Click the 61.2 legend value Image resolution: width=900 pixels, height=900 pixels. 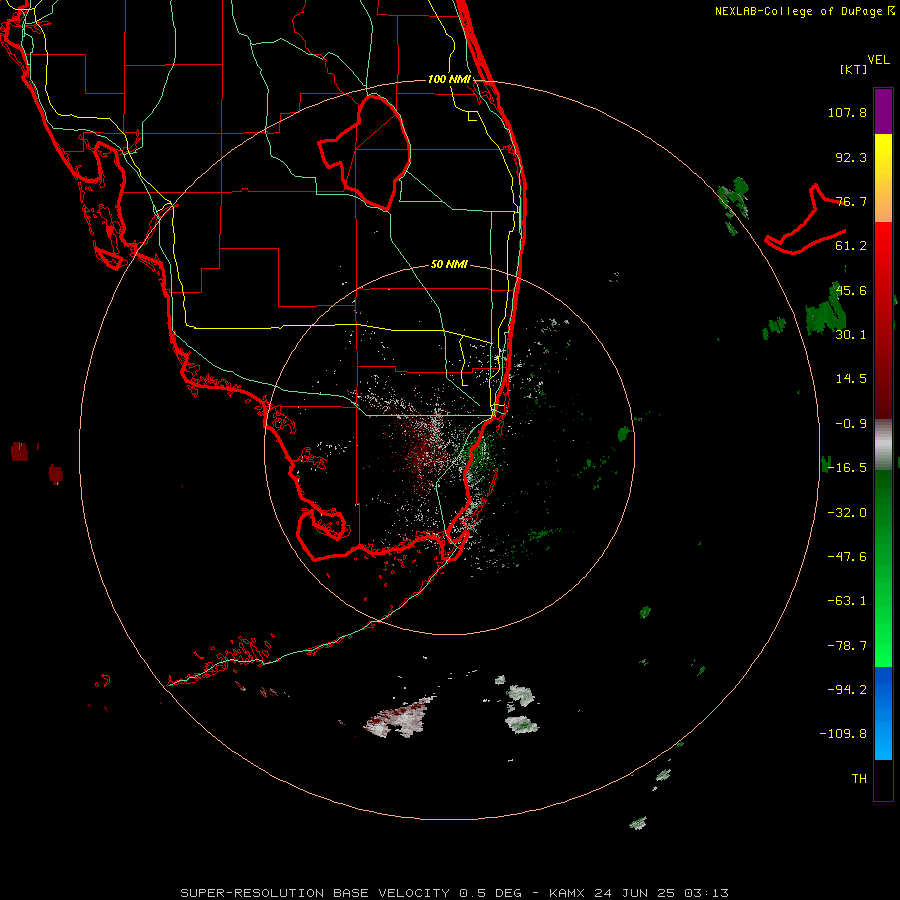pyautogui.click(x=851, y=246)
